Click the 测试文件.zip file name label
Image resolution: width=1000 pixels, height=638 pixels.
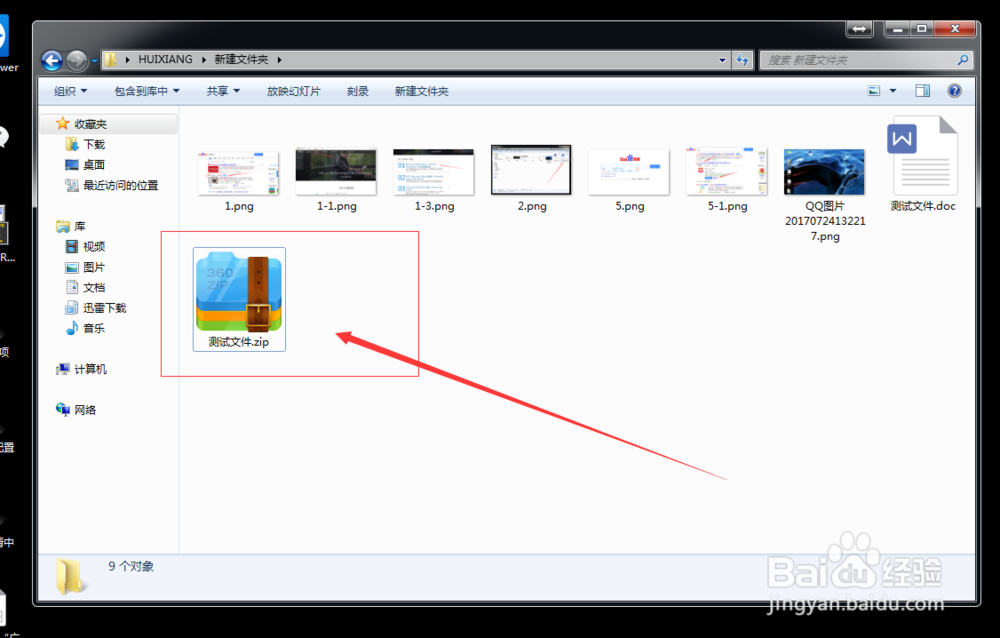(x=239, y=342)
